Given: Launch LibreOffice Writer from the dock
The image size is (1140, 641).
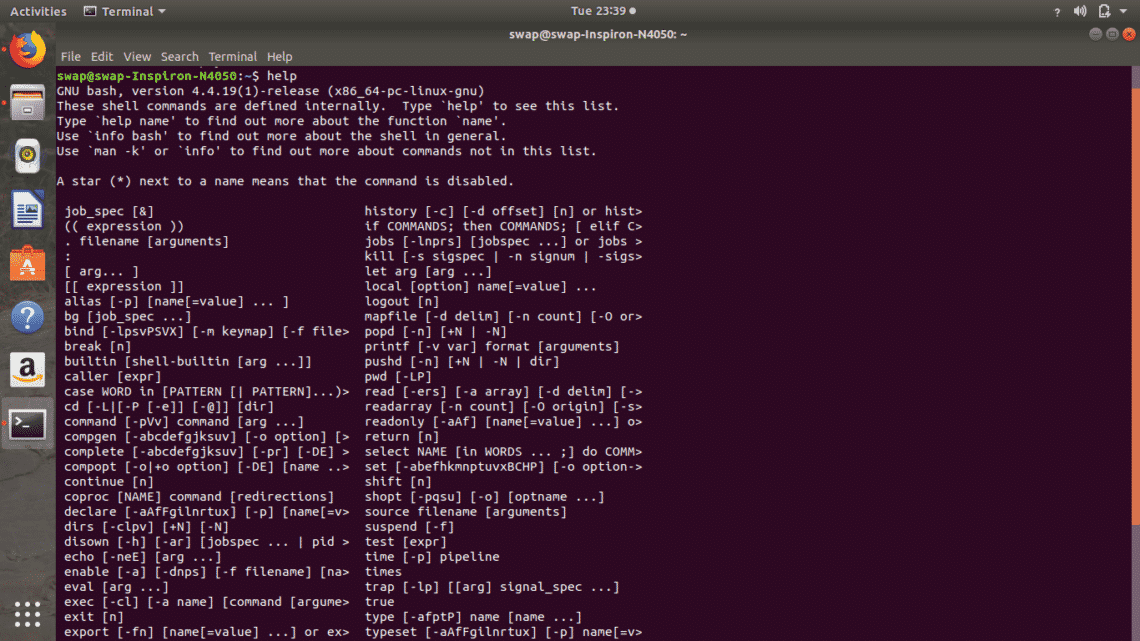Looking at the screenshot, I should tap(28, 210).
